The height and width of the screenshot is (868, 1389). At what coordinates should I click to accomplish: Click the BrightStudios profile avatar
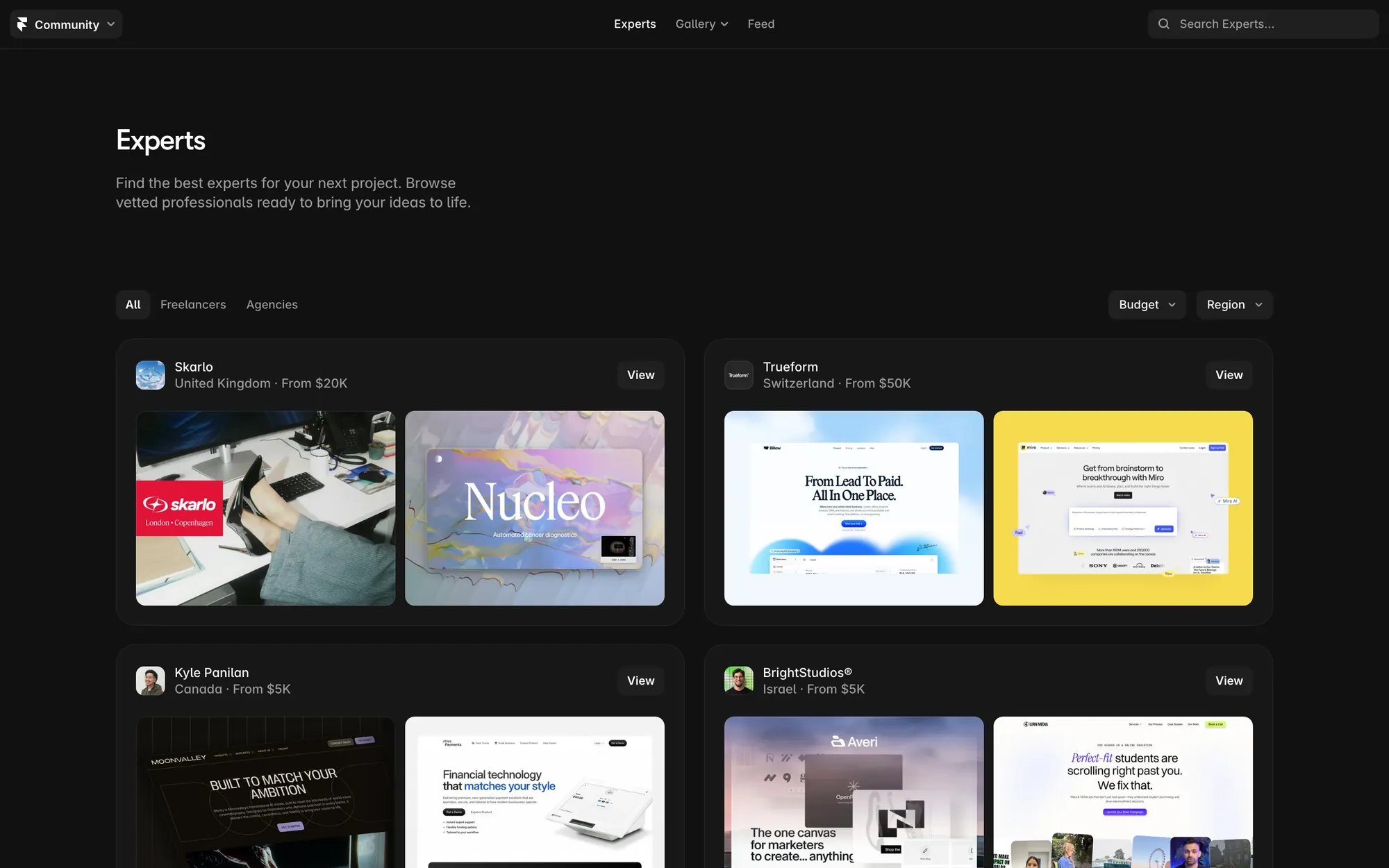739,681
